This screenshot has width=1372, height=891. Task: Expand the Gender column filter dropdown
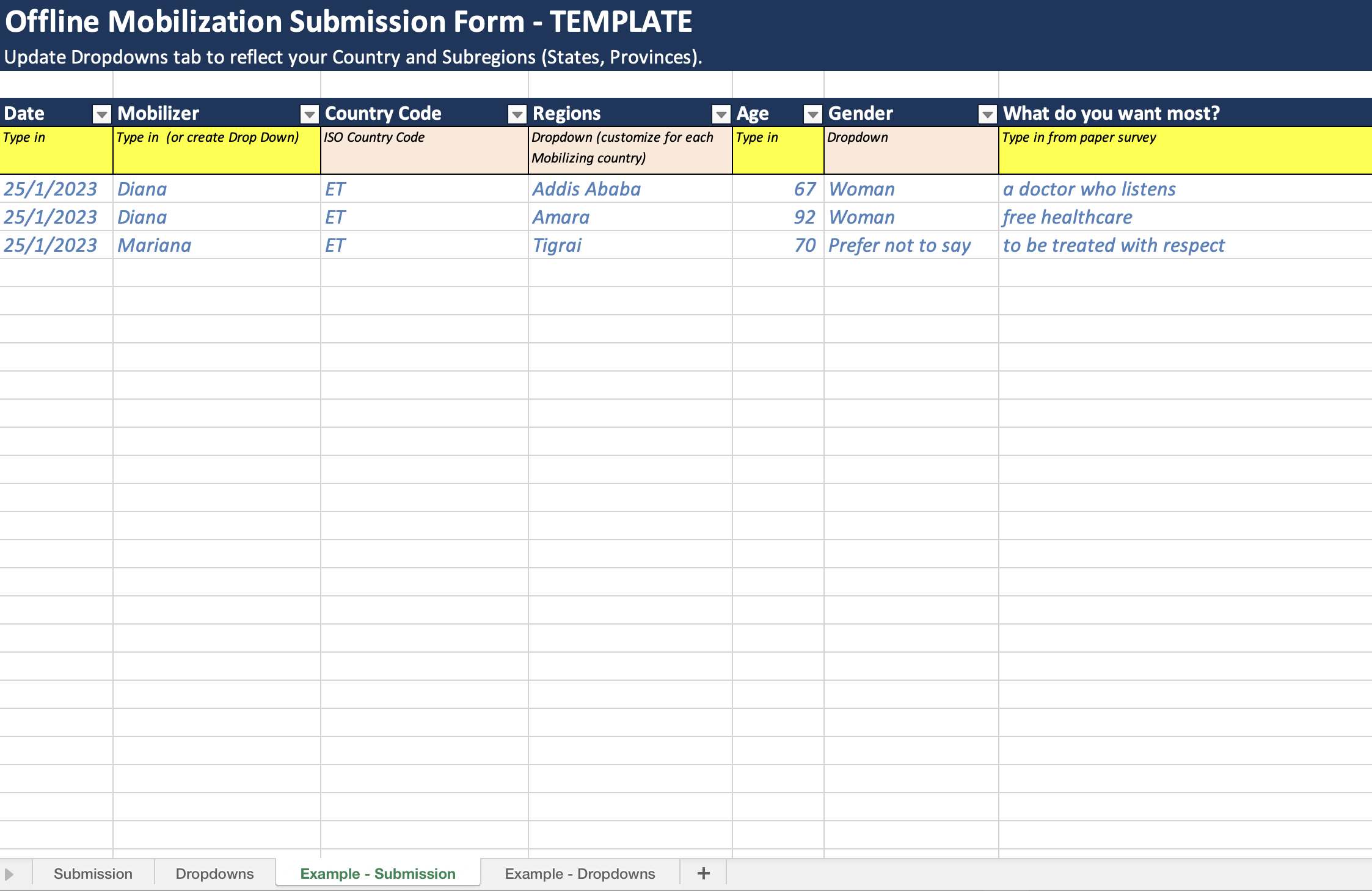point(988,114)
